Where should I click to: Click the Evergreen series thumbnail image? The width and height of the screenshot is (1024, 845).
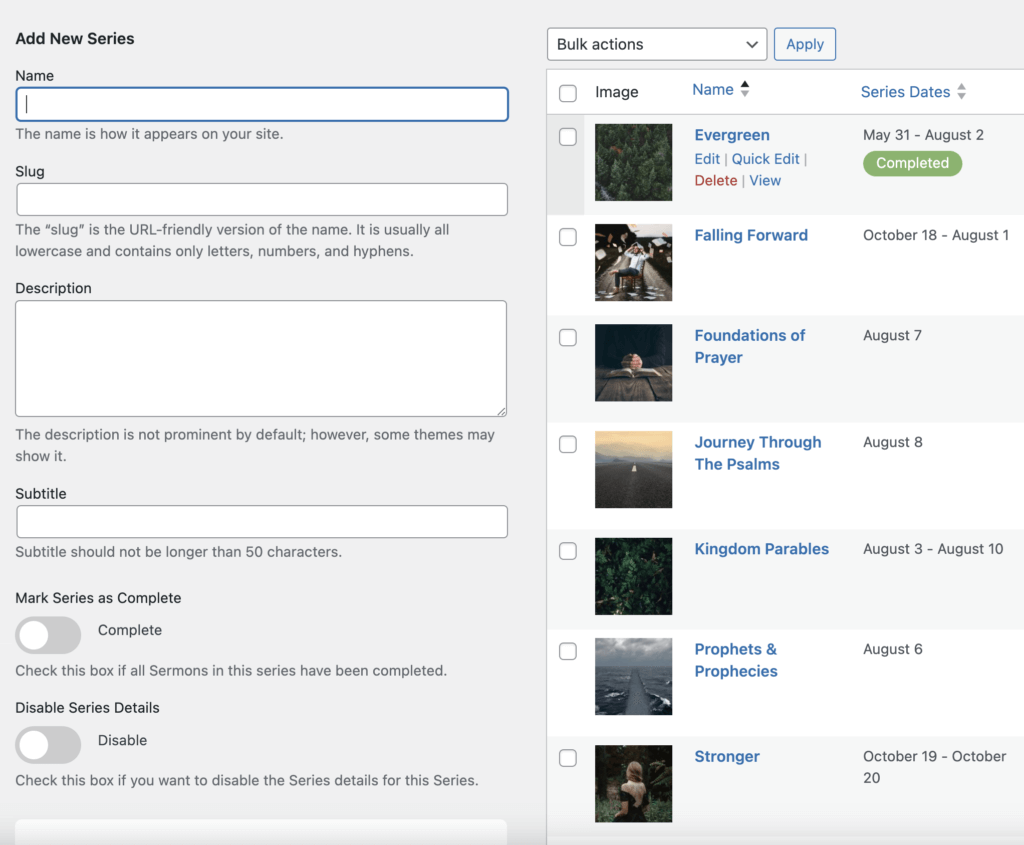point(633,162)
